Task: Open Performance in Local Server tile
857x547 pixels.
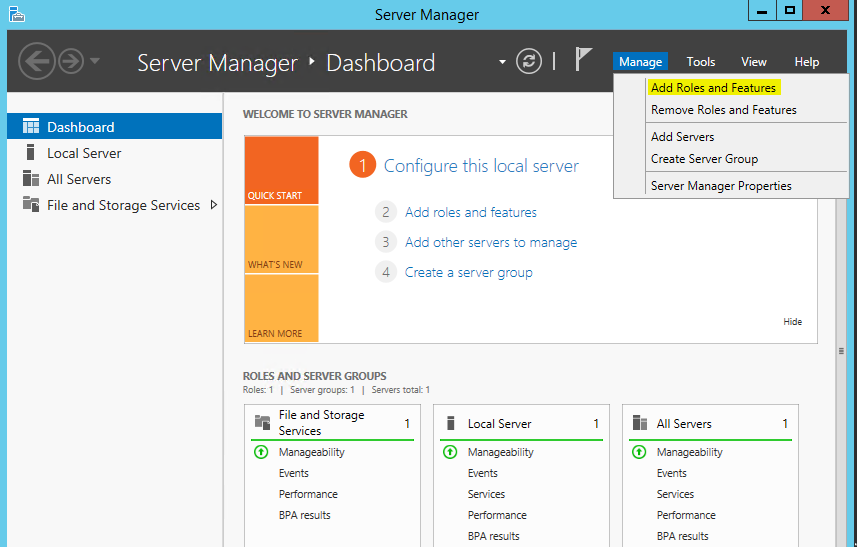Action: 497,515
